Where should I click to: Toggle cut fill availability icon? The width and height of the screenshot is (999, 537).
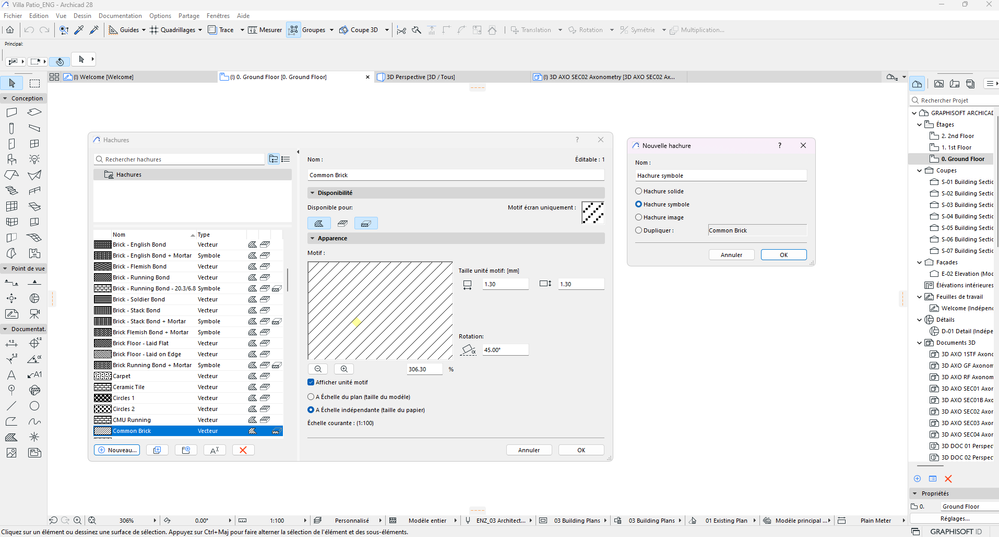tap(366, 223)
